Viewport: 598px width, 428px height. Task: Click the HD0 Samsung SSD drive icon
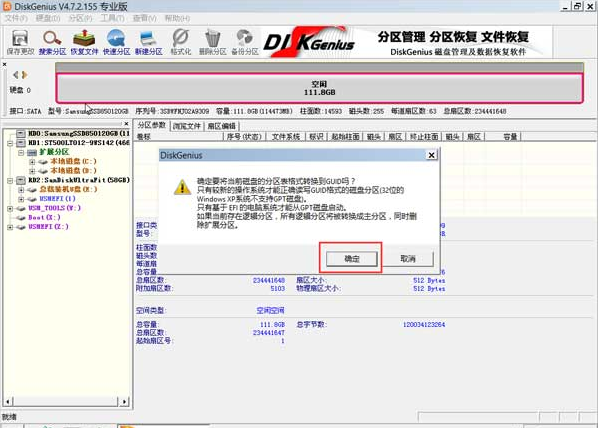[21, 133]
